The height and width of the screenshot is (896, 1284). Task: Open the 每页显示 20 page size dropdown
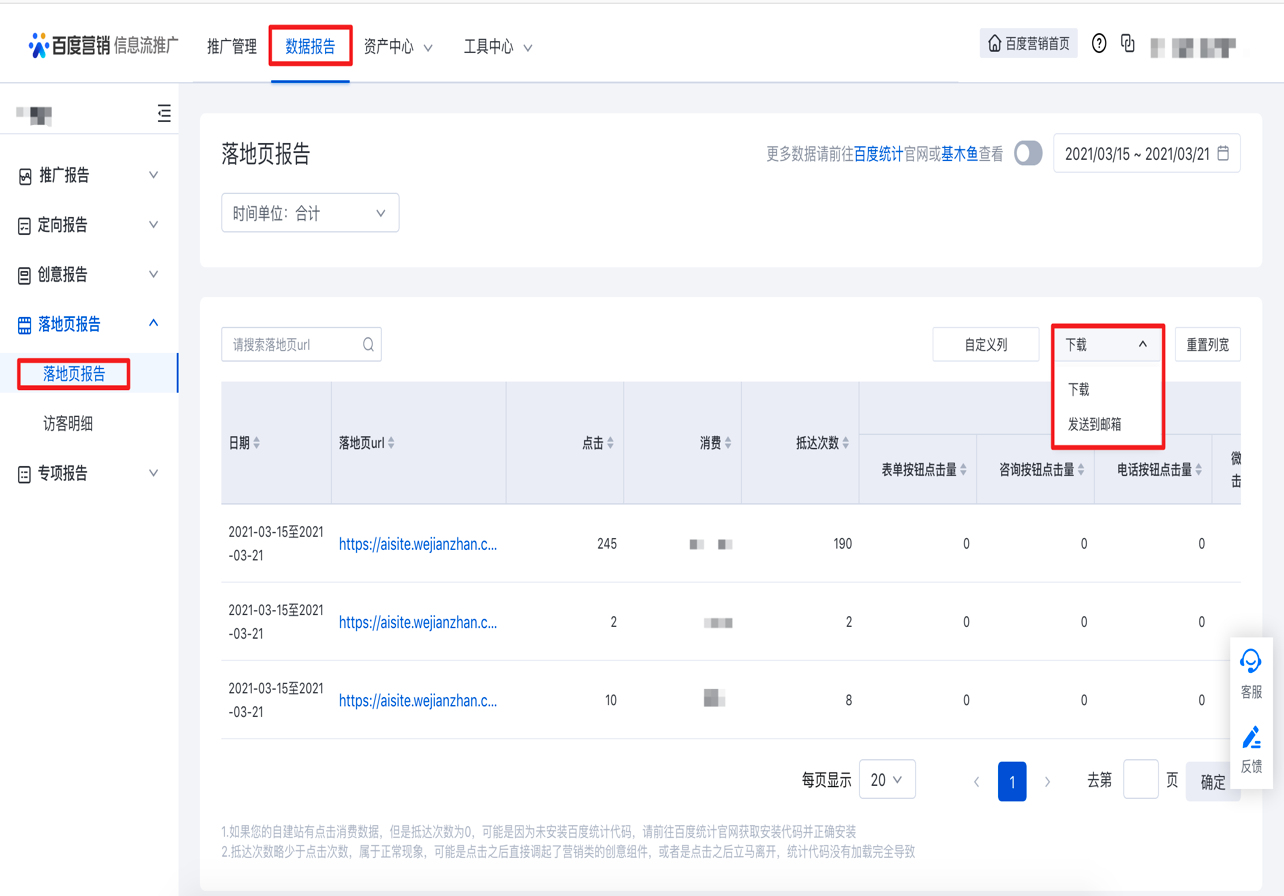click(x=886, y=780)
